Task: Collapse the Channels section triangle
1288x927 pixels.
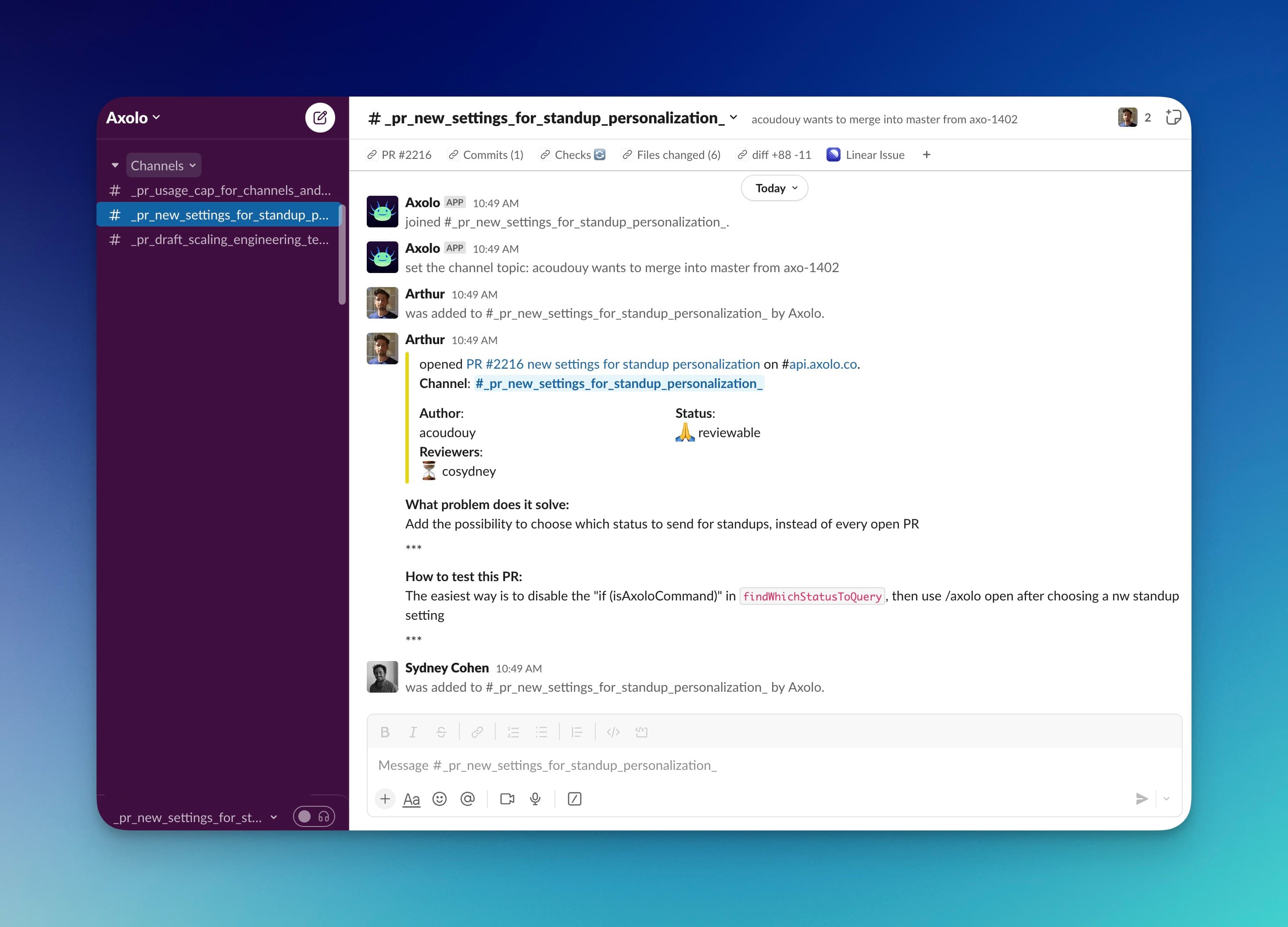Action: tap(114, 165)
